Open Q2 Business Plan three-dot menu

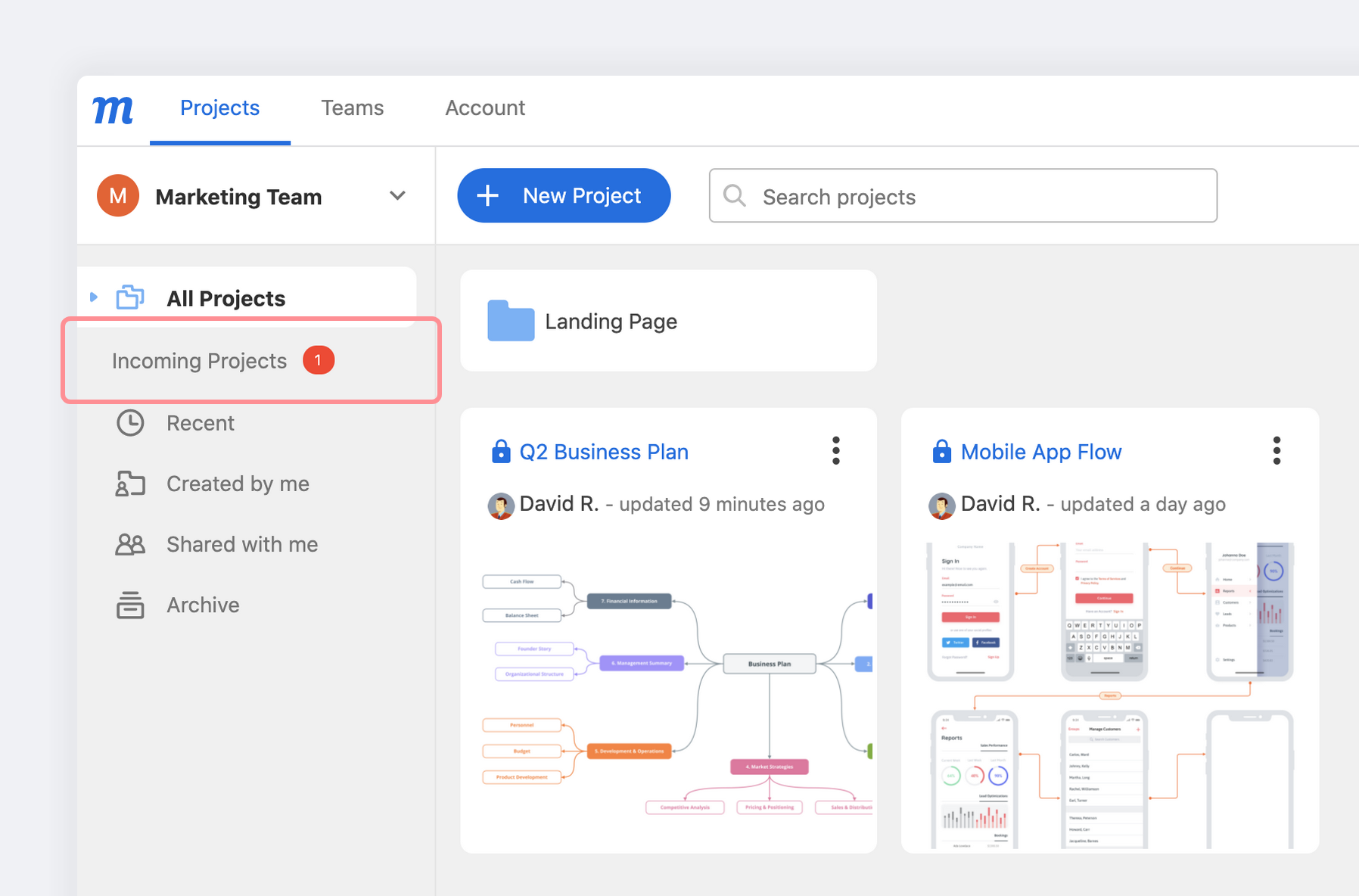point(835,450)
